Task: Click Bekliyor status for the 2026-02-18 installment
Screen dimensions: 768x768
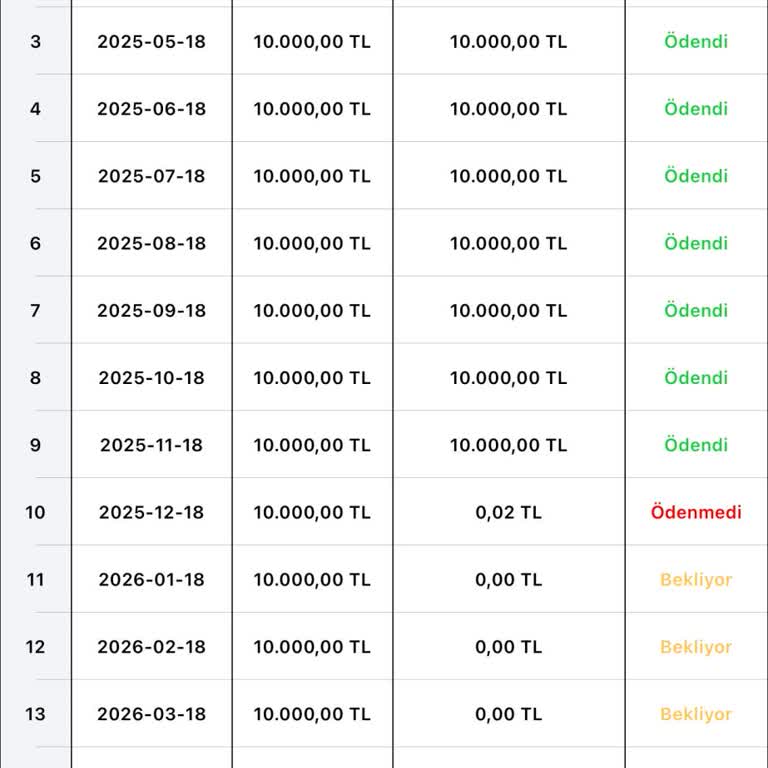Action: point(696,647)
